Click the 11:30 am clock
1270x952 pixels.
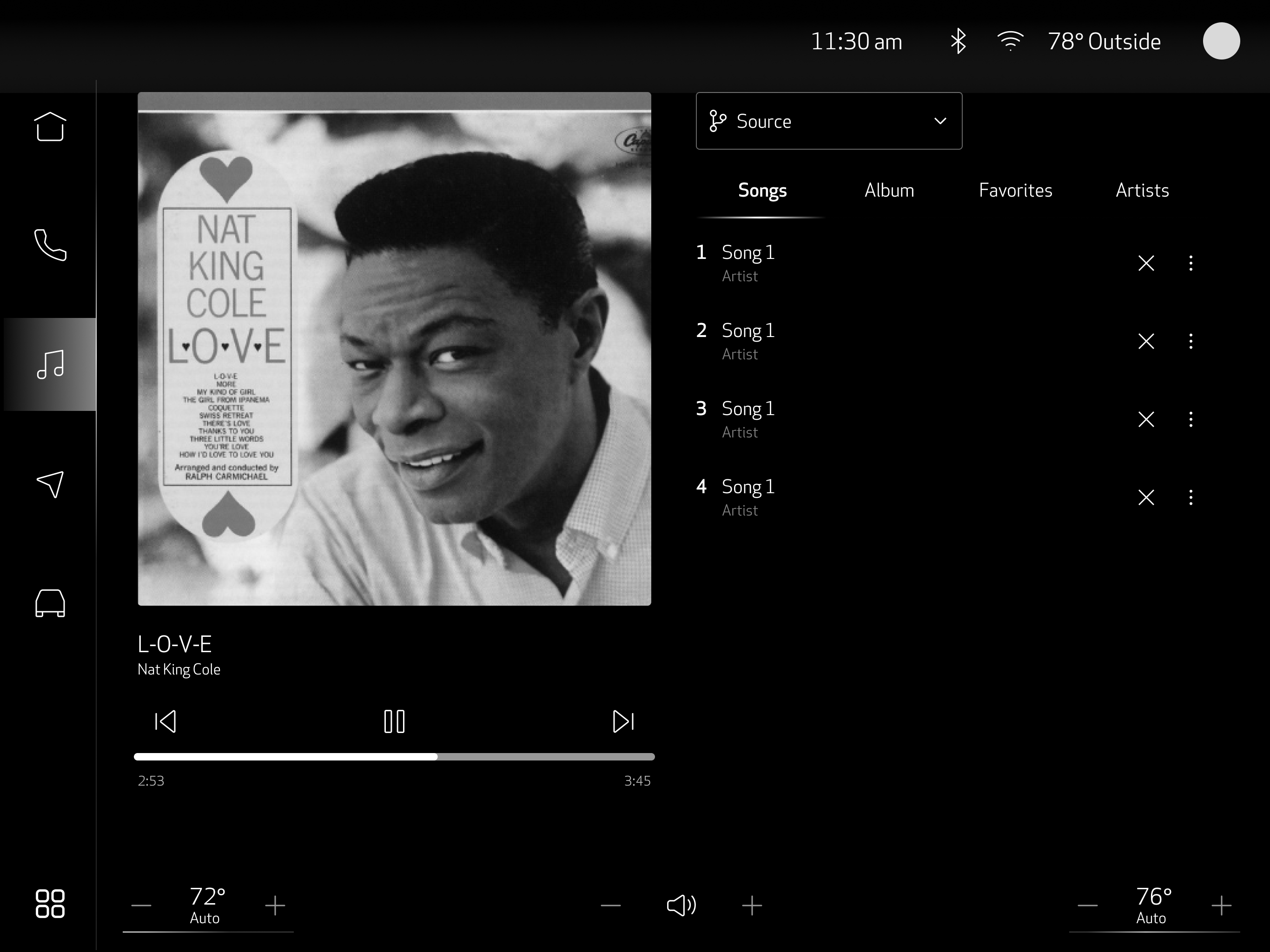856,42
